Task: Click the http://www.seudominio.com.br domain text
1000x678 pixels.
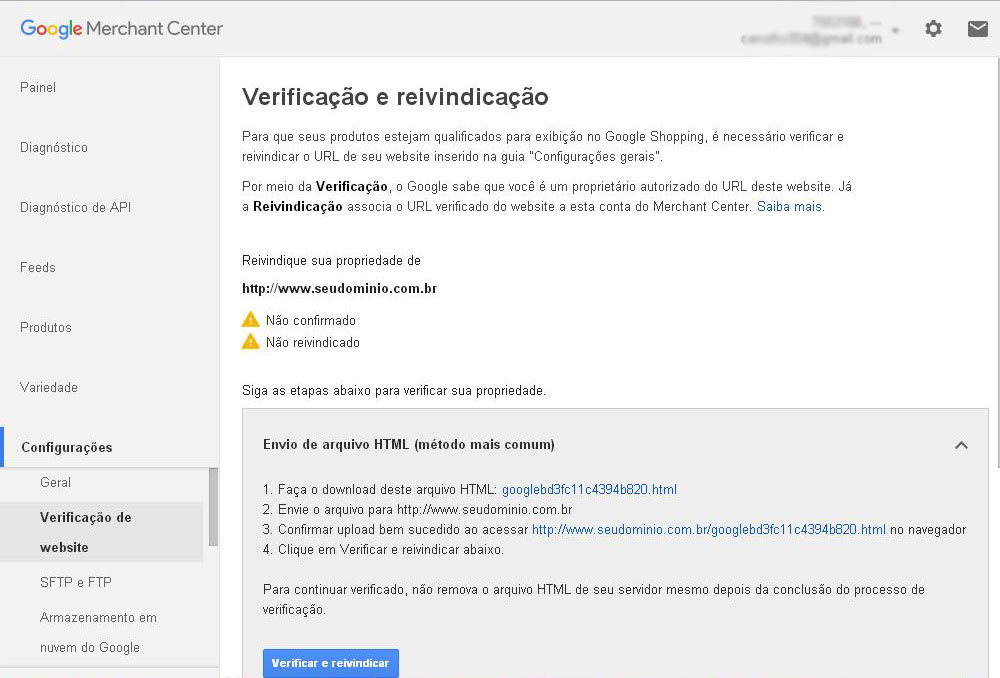Action: point(339,288)
